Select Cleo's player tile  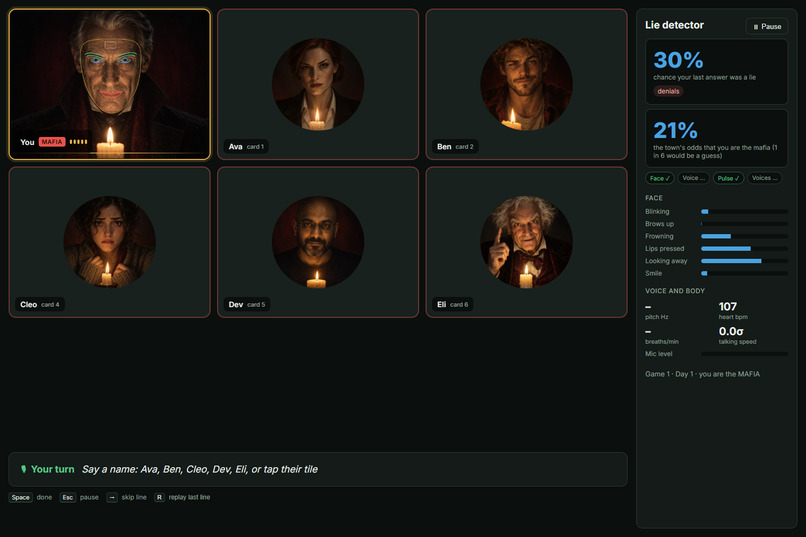(109, 242)
